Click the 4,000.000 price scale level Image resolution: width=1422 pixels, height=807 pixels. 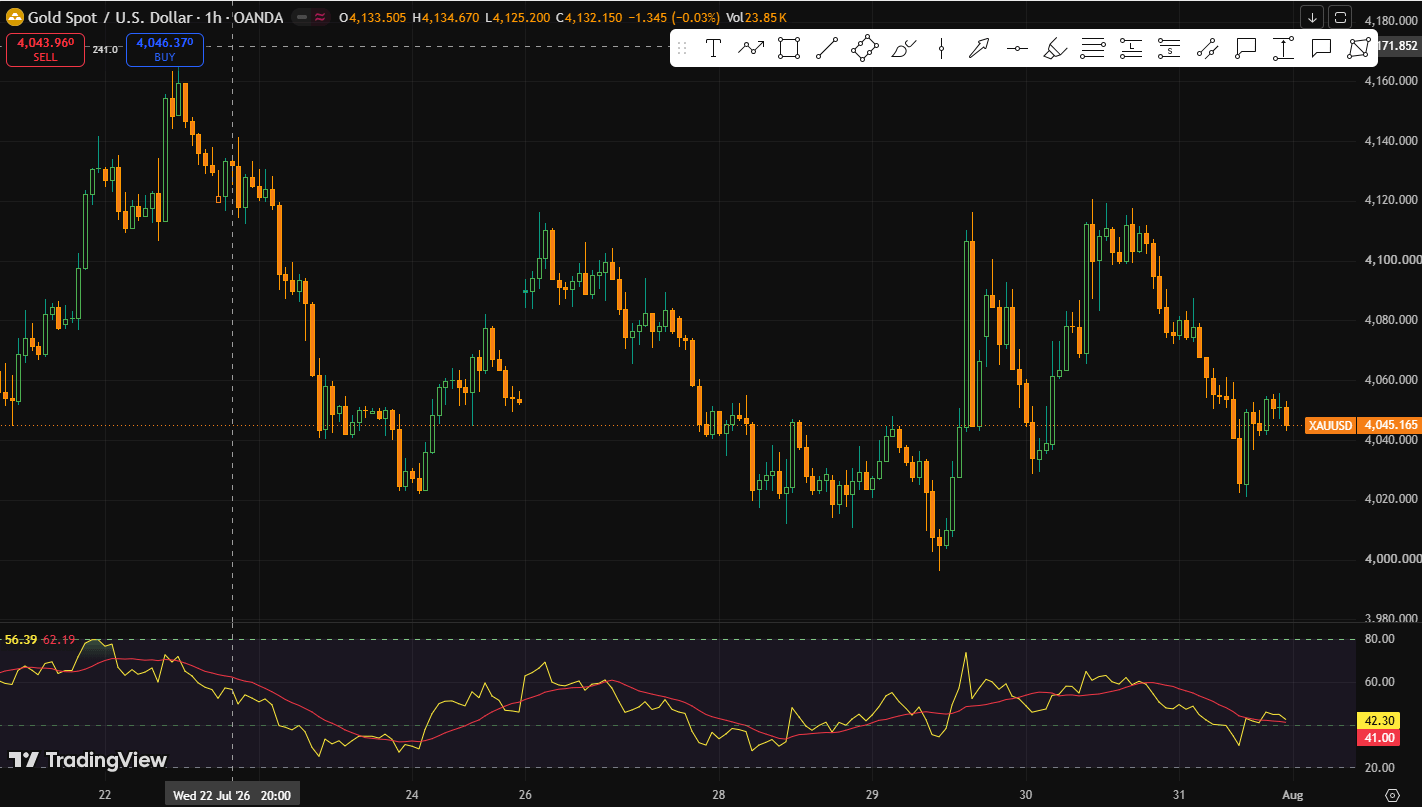pos(1391,559)
